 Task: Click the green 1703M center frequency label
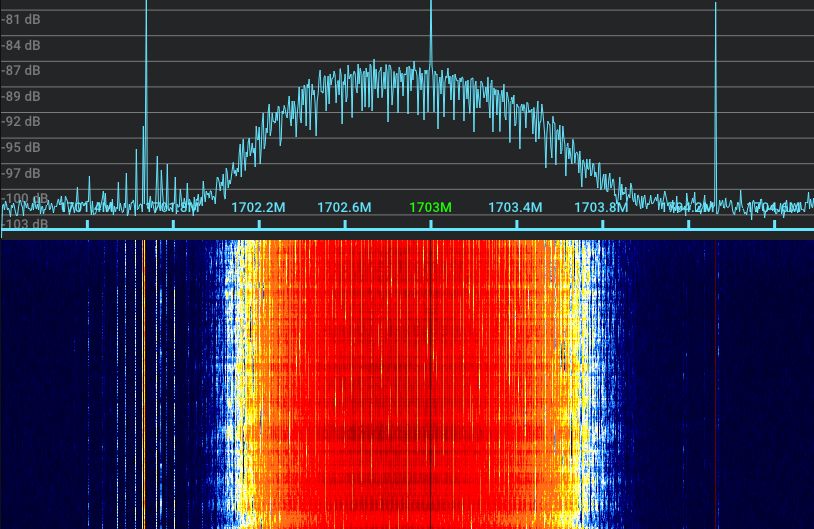pyautogui.click(x=430, y=207)
